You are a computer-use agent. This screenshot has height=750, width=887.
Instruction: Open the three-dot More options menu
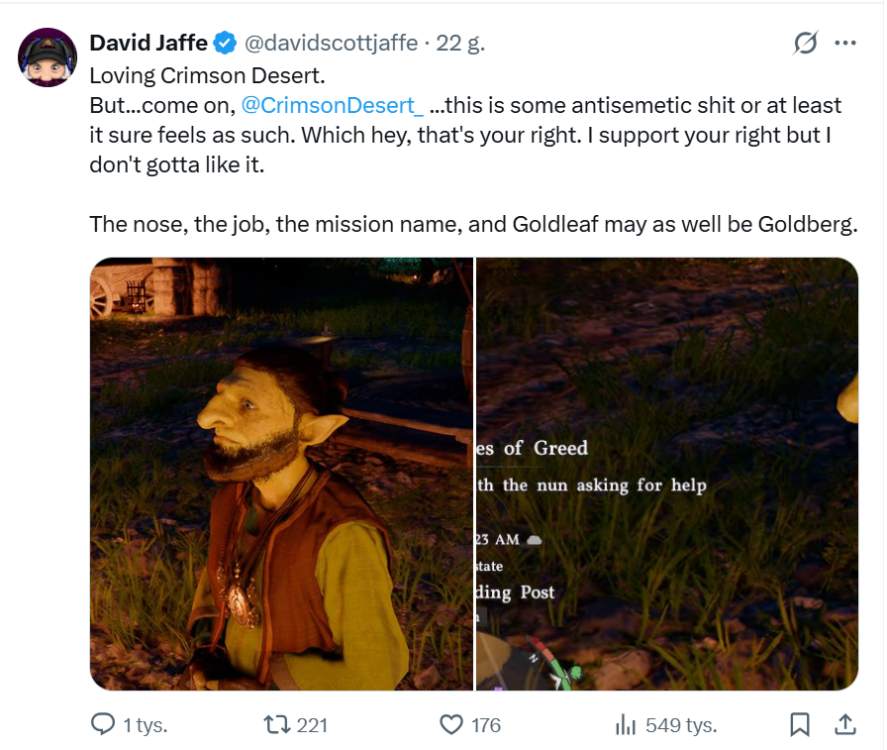coord(845,43)
